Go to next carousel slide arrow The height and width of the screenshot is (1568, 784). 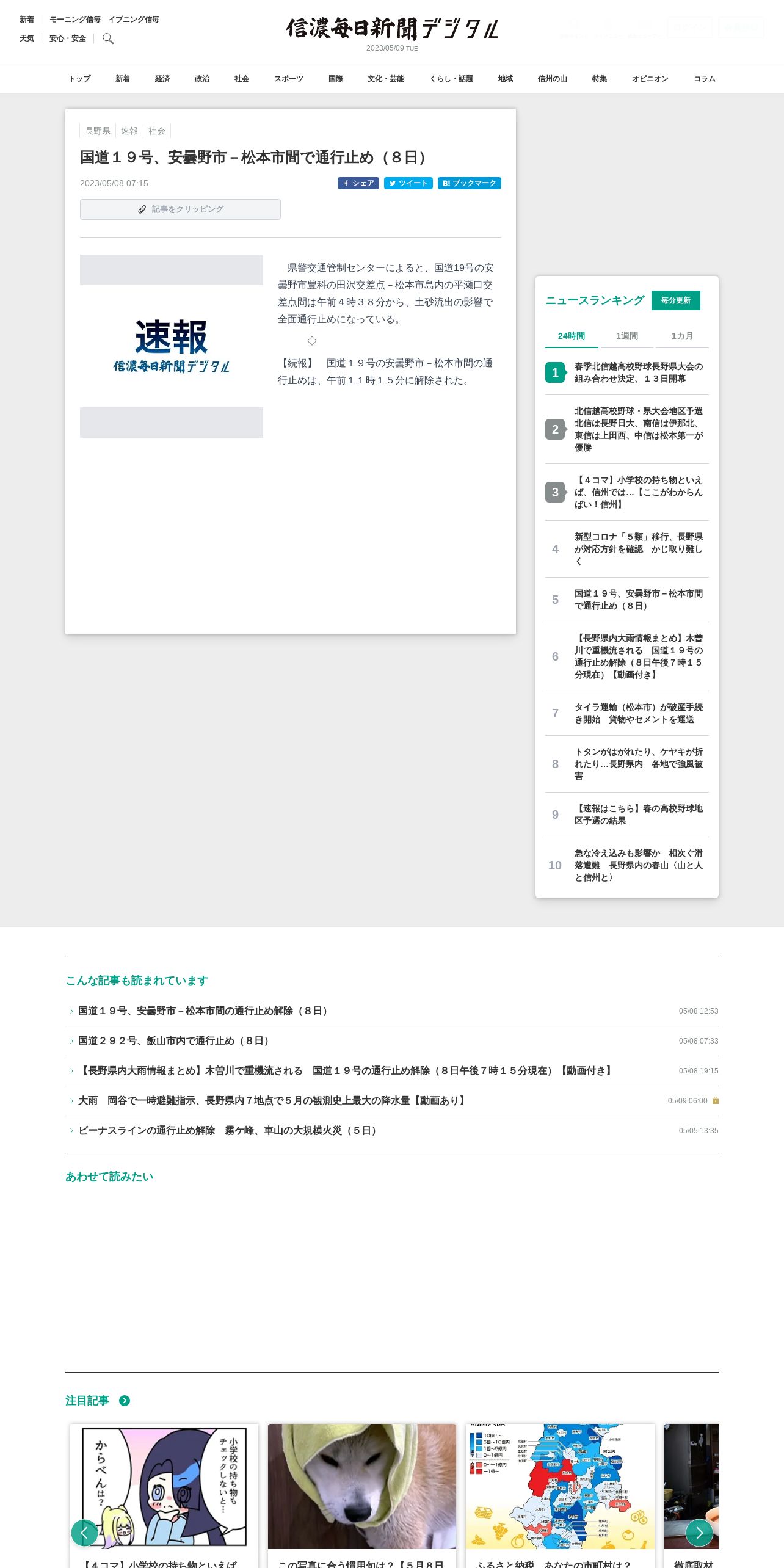coord(699,1533)
